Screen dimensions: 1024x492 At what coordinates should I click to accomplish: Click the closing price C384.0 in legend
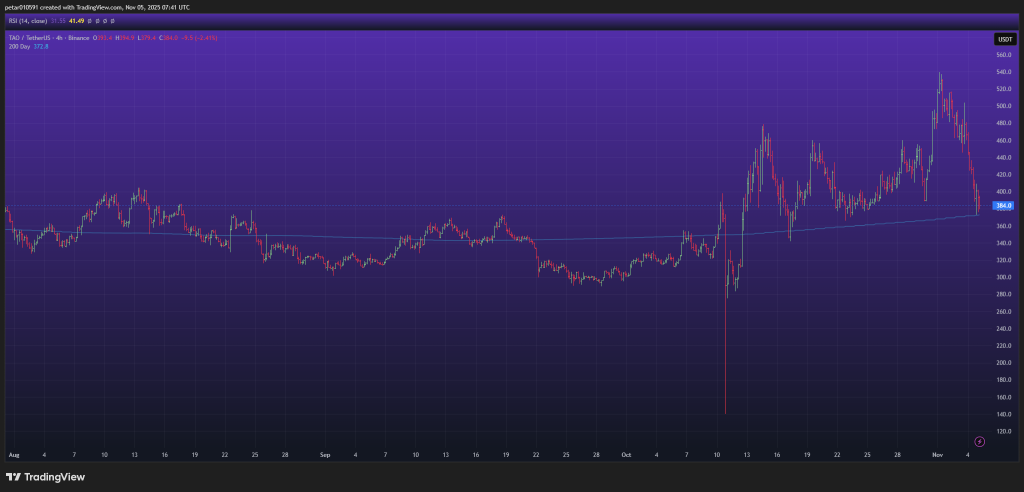pos(170,38)
